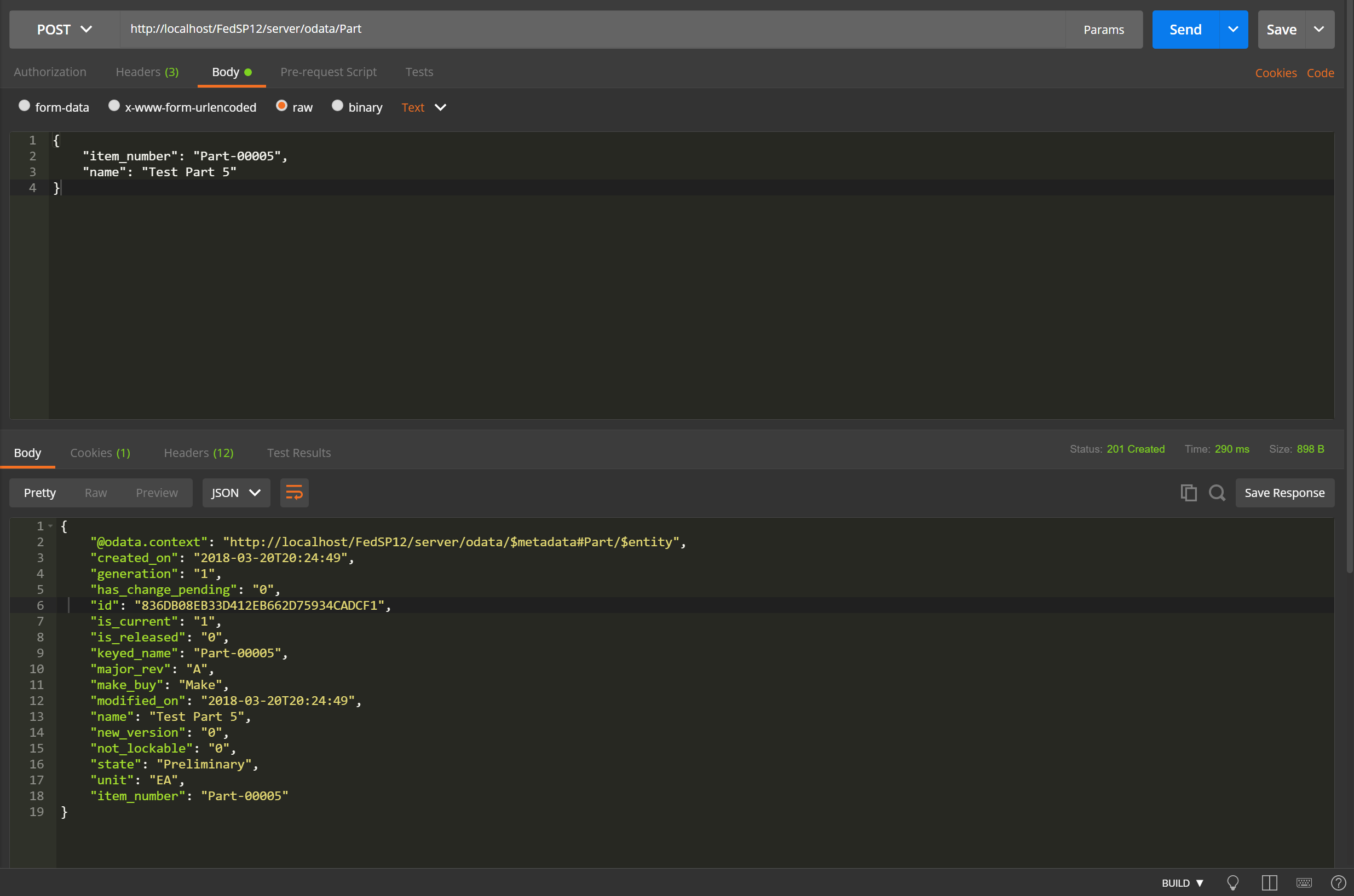
Task: Select the x-www-form-urlencoded radio option
Action: (x=114, y=106)
